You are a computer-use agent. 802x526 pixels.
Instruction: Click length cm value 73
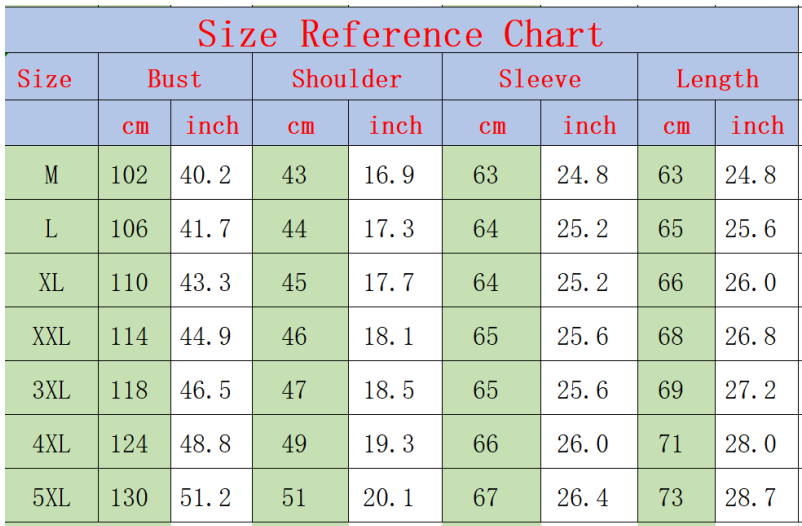click(x=670, y=497)
